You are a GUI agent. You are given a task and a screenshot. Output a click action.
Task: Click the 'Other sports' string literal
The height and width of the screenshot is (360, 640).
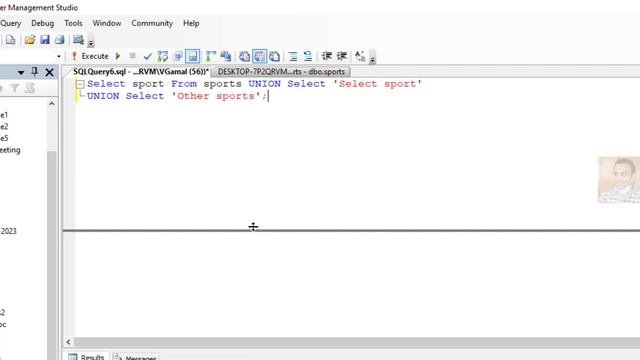coord(216,96)
